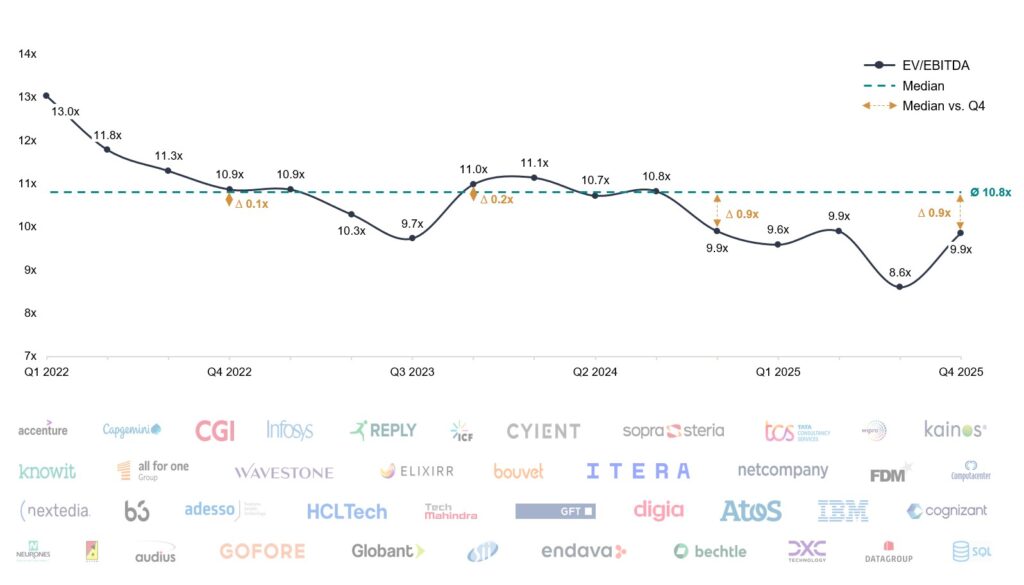1024x585 pixels.
Task: Click the Ø 10.8x median value label
Action: point(990,192)
